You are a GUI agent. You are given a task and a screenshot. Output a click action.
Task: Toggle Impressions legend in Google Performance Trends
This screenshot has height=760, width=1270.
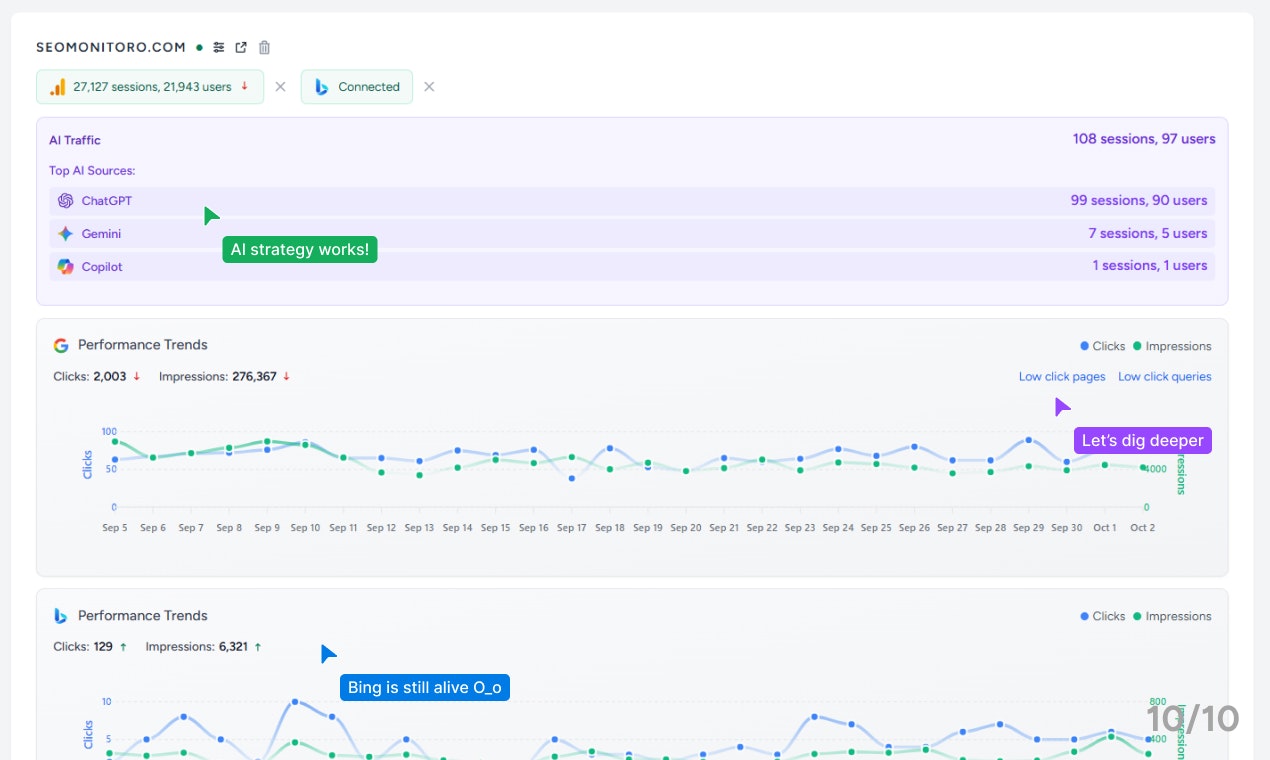(x=1172, y=346)
